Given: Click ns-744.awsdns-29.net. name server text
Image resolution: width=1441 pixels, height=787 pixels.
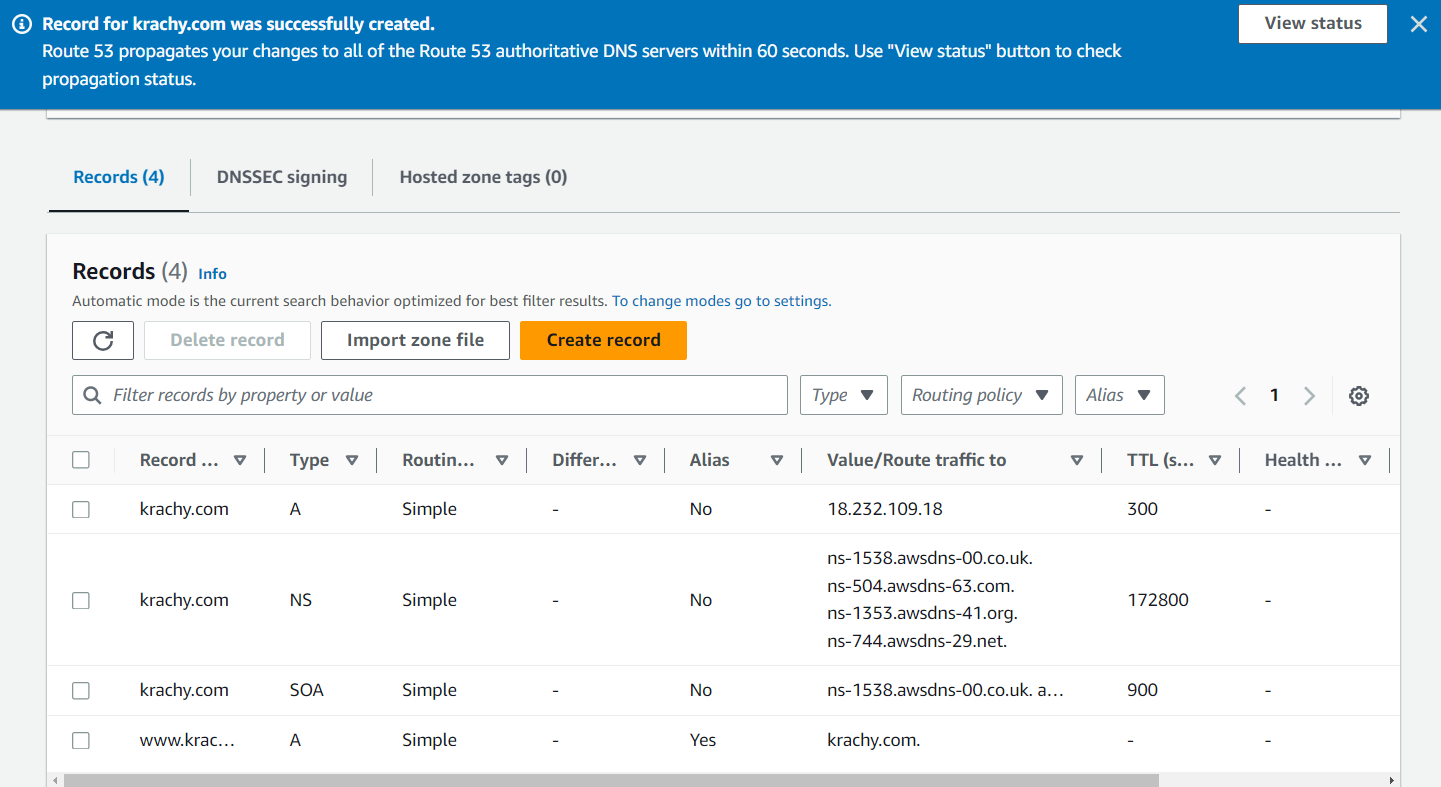Looking at the screenshot, I should coord(917,642).
